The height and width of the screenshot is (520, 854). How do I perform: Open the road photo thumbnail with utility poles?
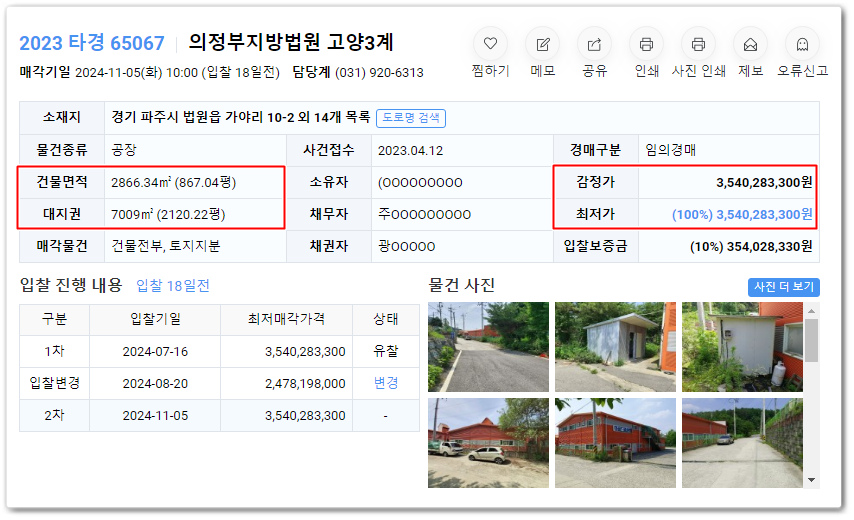click(489, 347)
